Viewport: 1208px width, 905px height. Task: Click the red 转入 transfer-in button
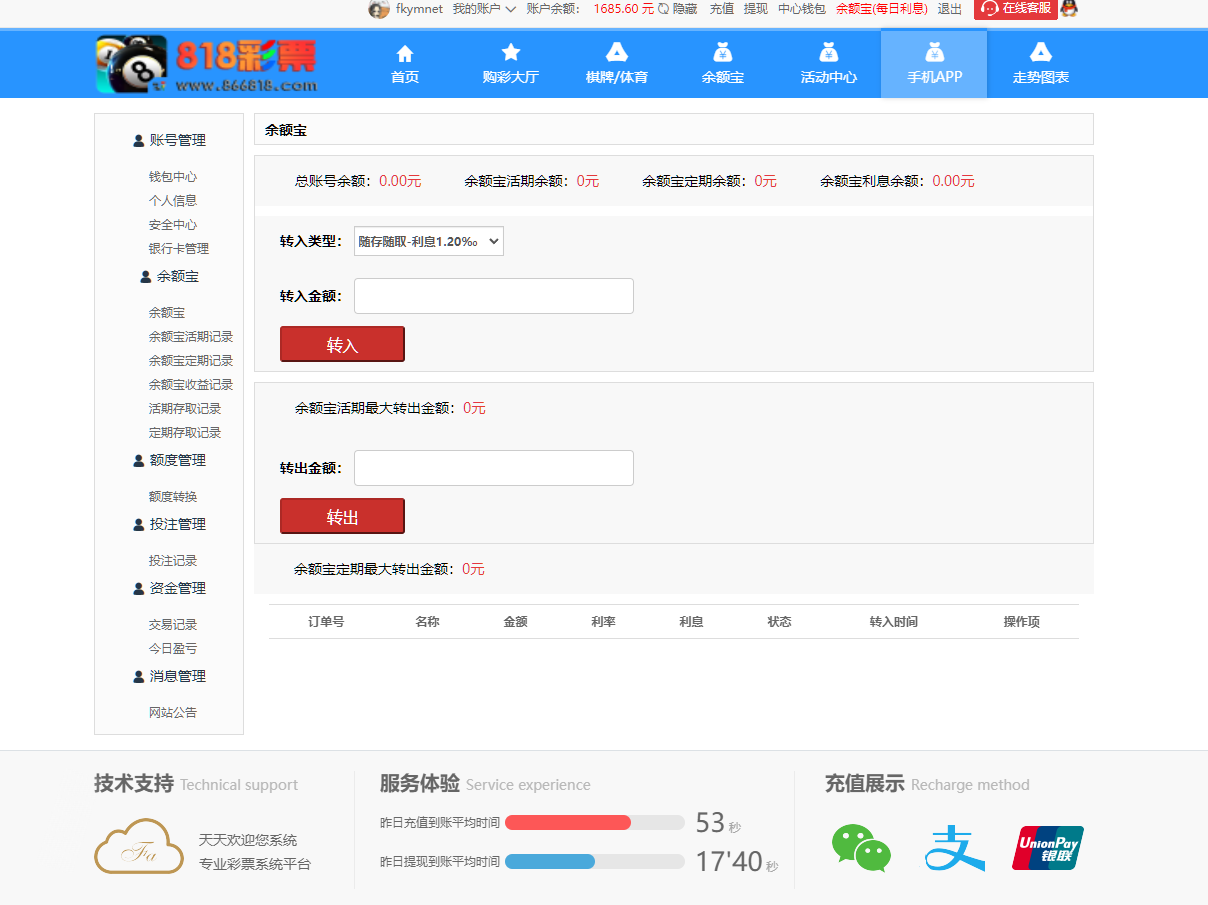point(342,343)
